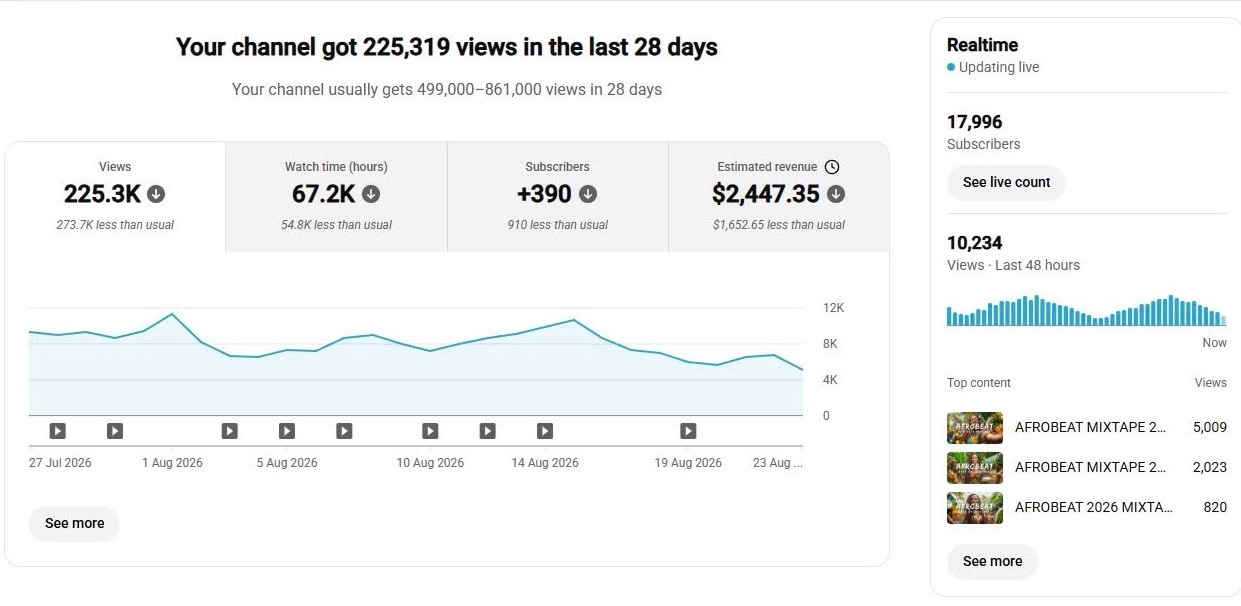Click the down-arrow icon beside +390 subscribers
The height and width of the screenshot is (606, 1241).
click(588, 194)
